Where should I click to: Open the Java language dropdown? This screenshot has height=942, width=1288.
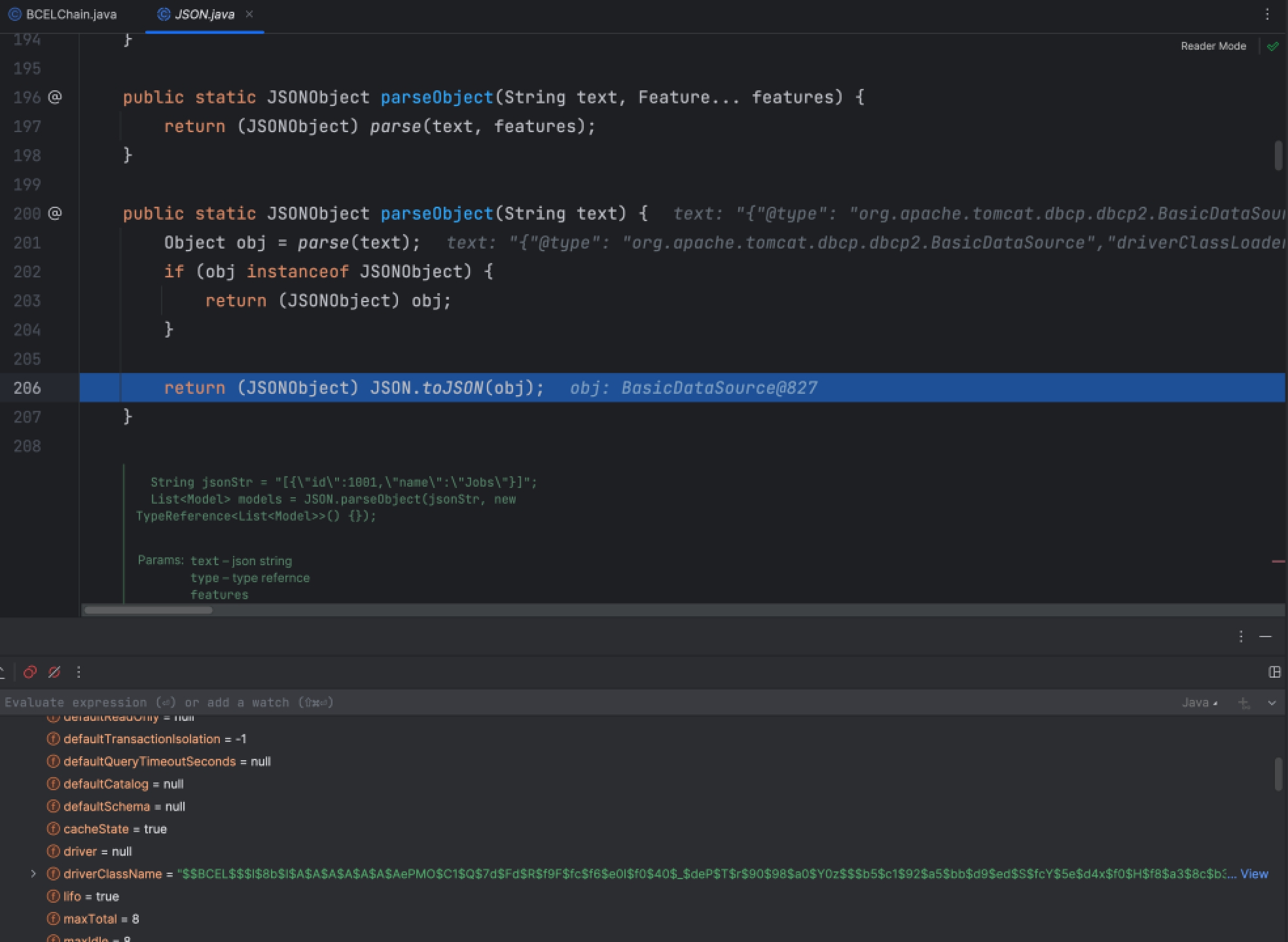pyautogui.click(x=1199, y=702)
